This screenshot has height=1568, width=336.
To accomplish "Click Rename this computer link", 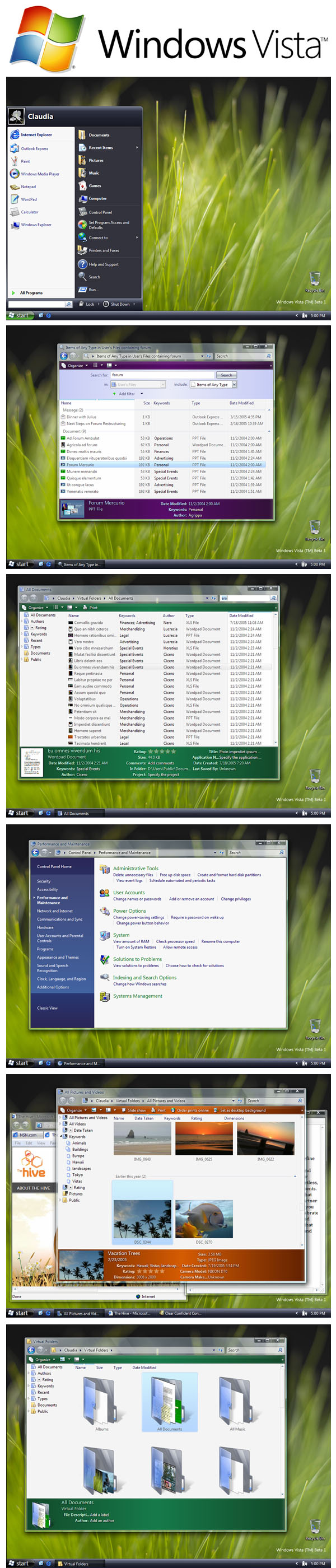I will coord(220,941).
